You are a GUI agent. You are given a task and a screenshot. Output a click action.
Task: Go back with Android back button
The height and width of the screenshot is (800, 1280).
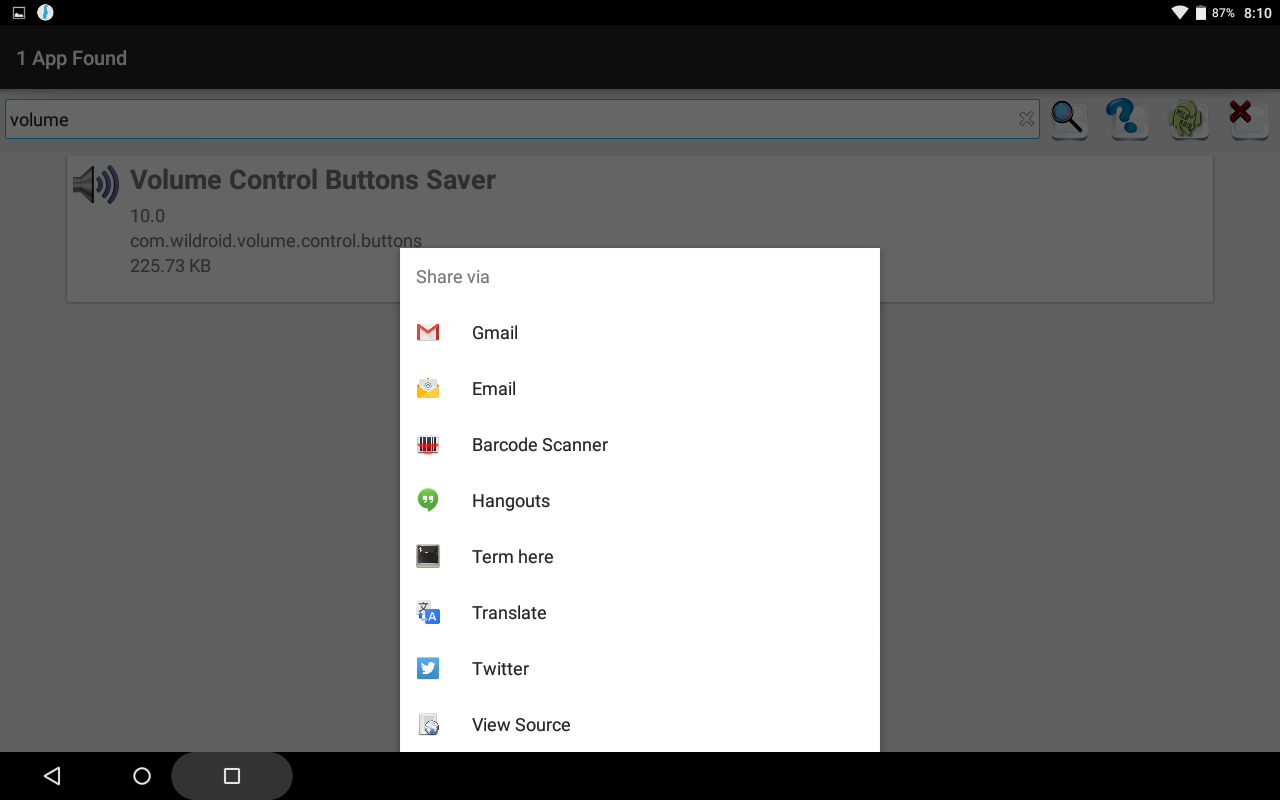tap(52, 776)
